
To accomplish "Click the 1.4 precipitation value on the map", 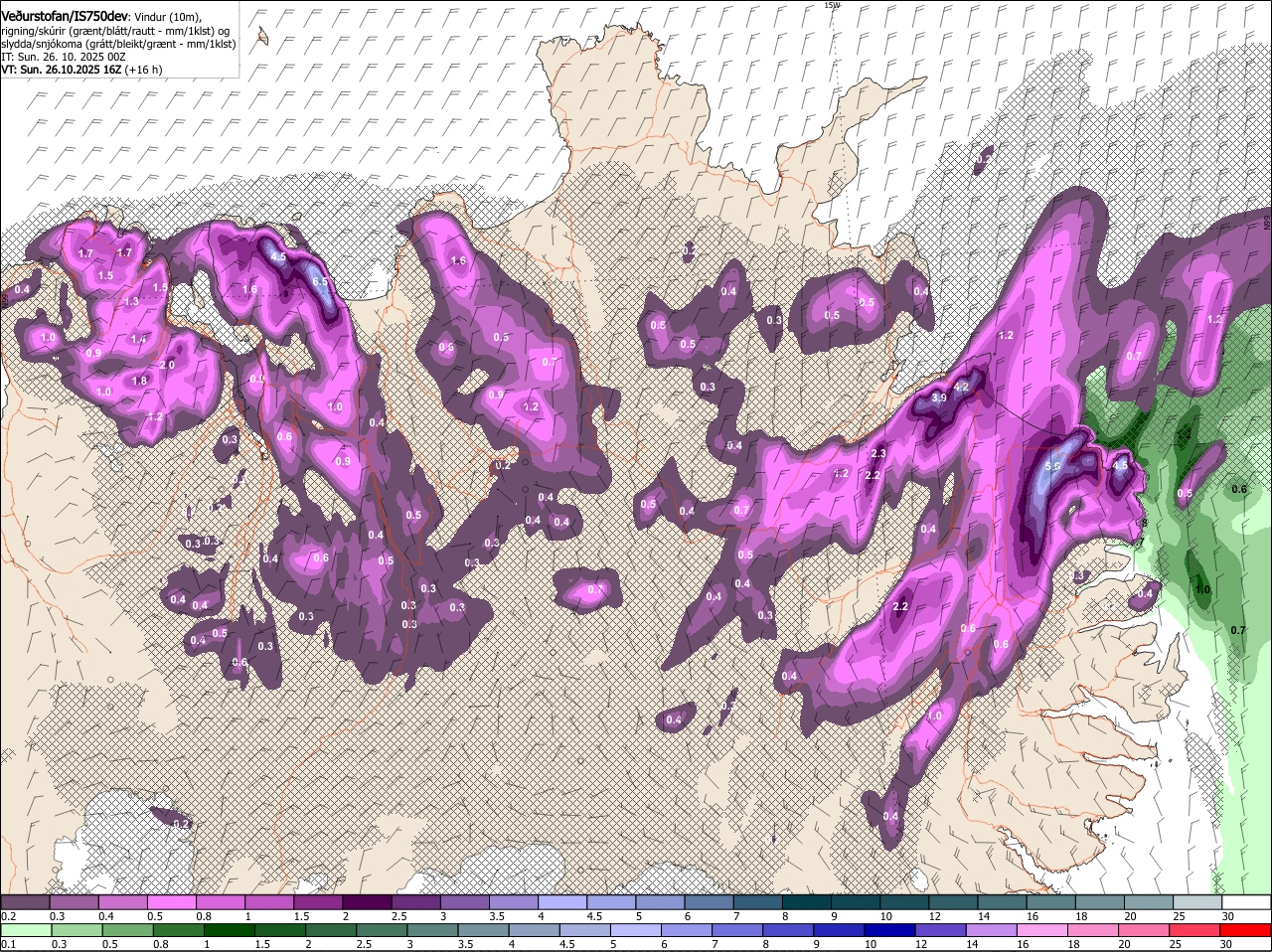I will pos(139,340).
